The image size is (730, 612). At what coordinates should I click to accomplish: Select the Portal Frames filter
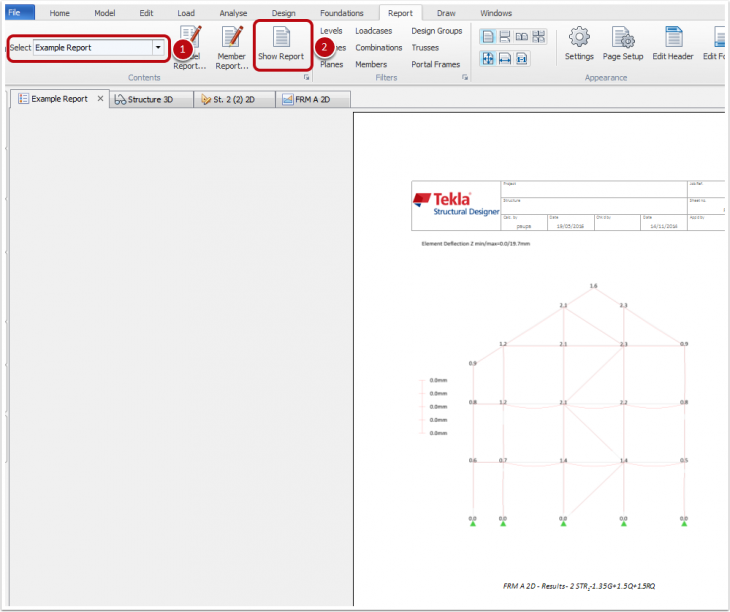pos(436,64)
